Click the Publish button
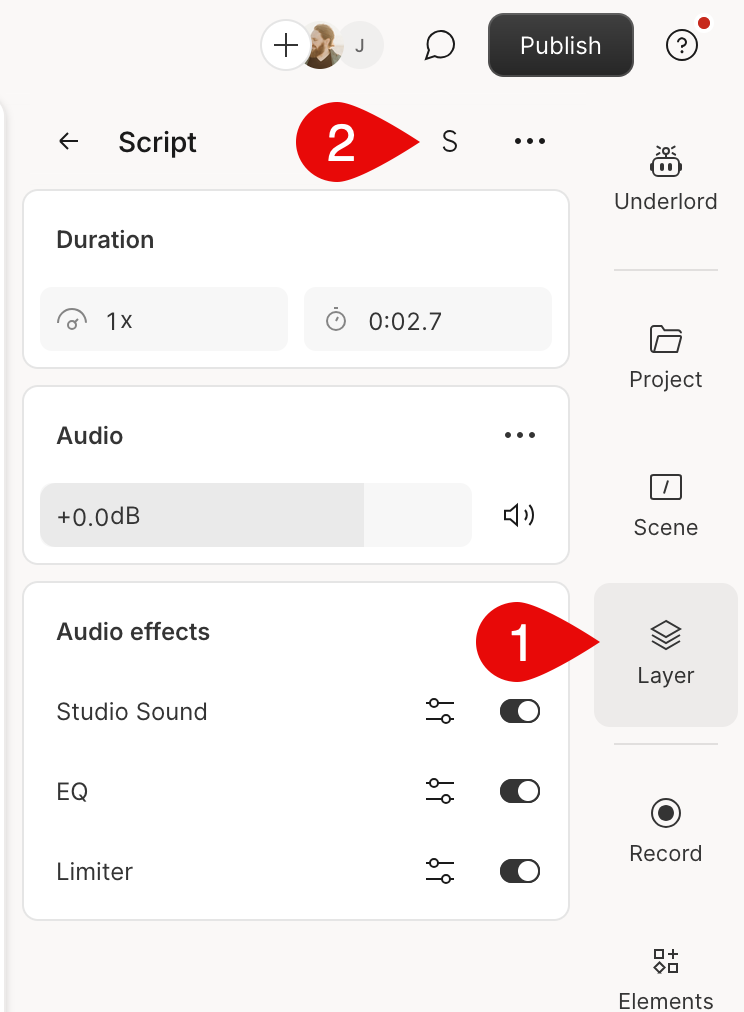 point(561,45)
